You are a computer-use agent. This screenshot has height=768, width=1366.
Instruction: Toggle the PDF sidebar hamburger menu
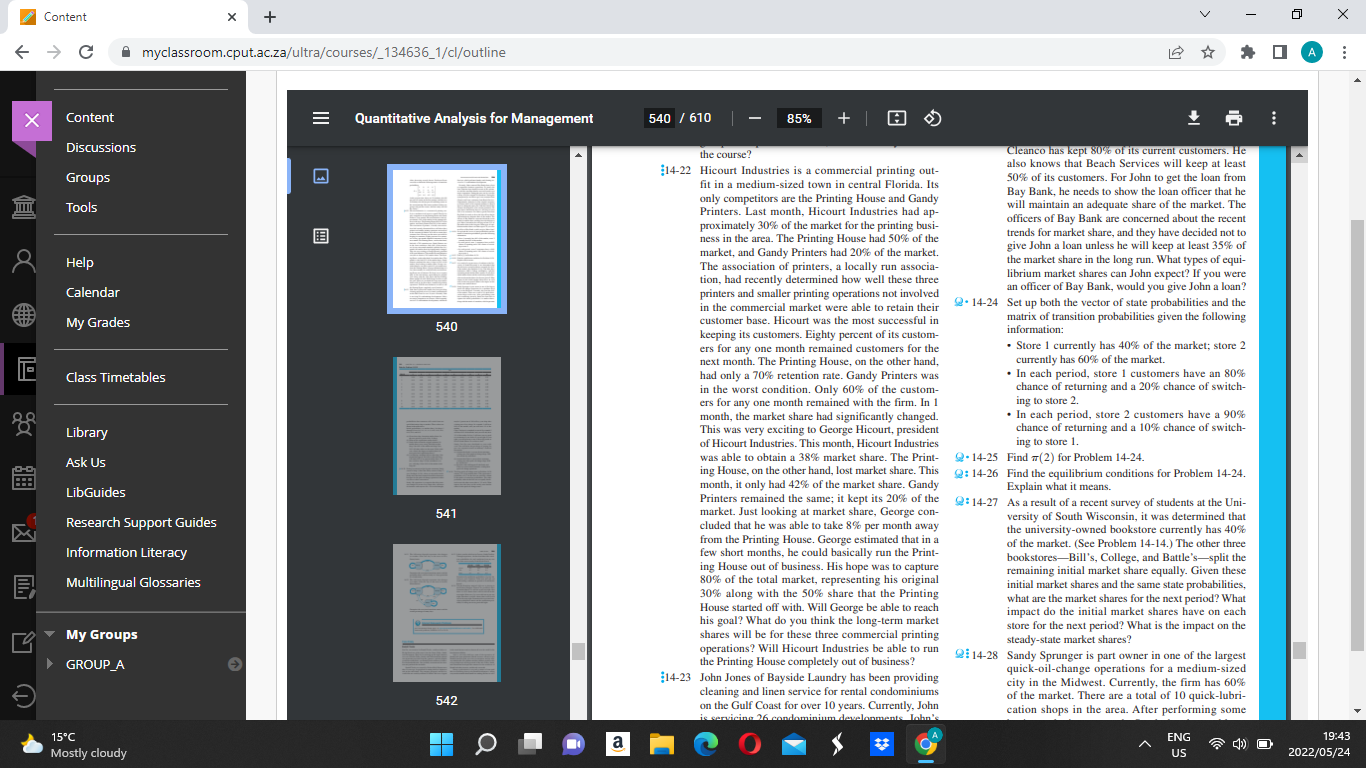[x=321, y=118]
